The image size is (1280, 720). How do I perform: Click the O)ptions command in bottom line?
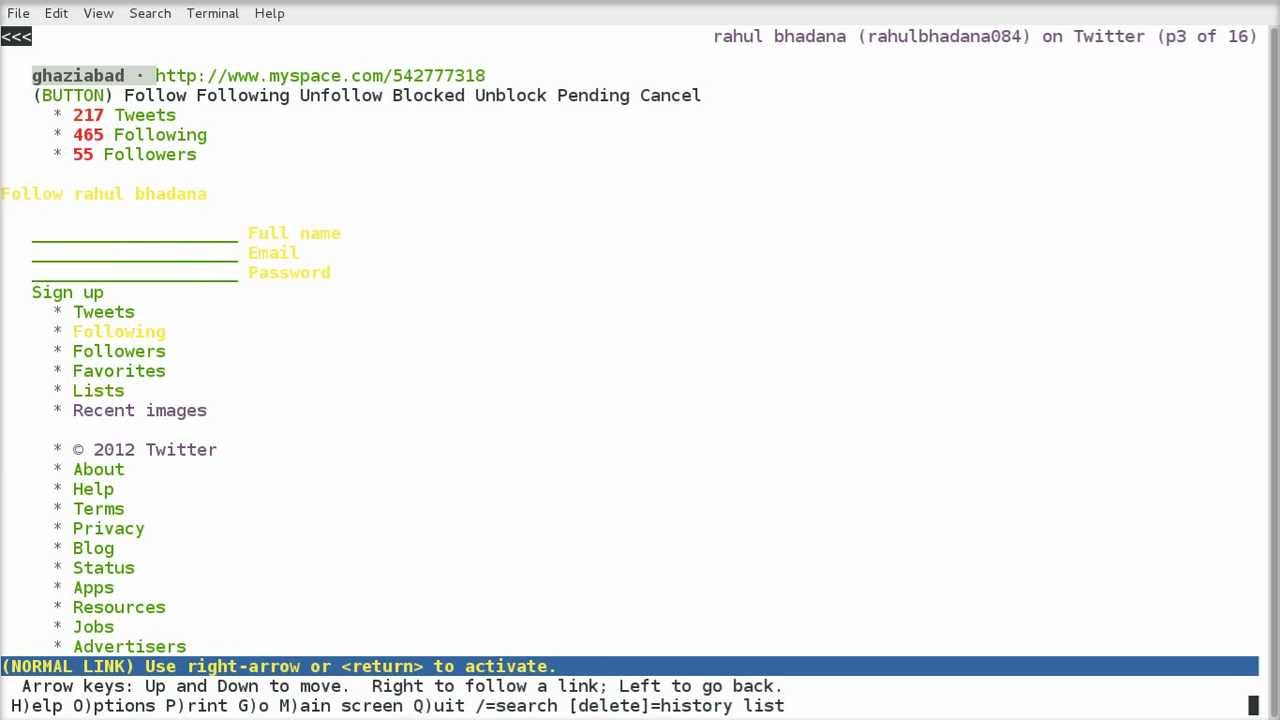(x=113, y=706)
